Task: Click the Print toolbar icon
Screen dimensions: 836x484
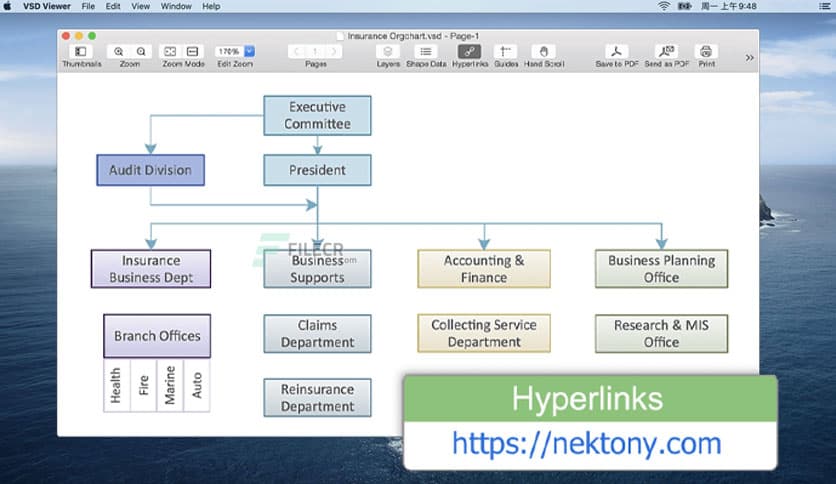Action: click(707, 51)
